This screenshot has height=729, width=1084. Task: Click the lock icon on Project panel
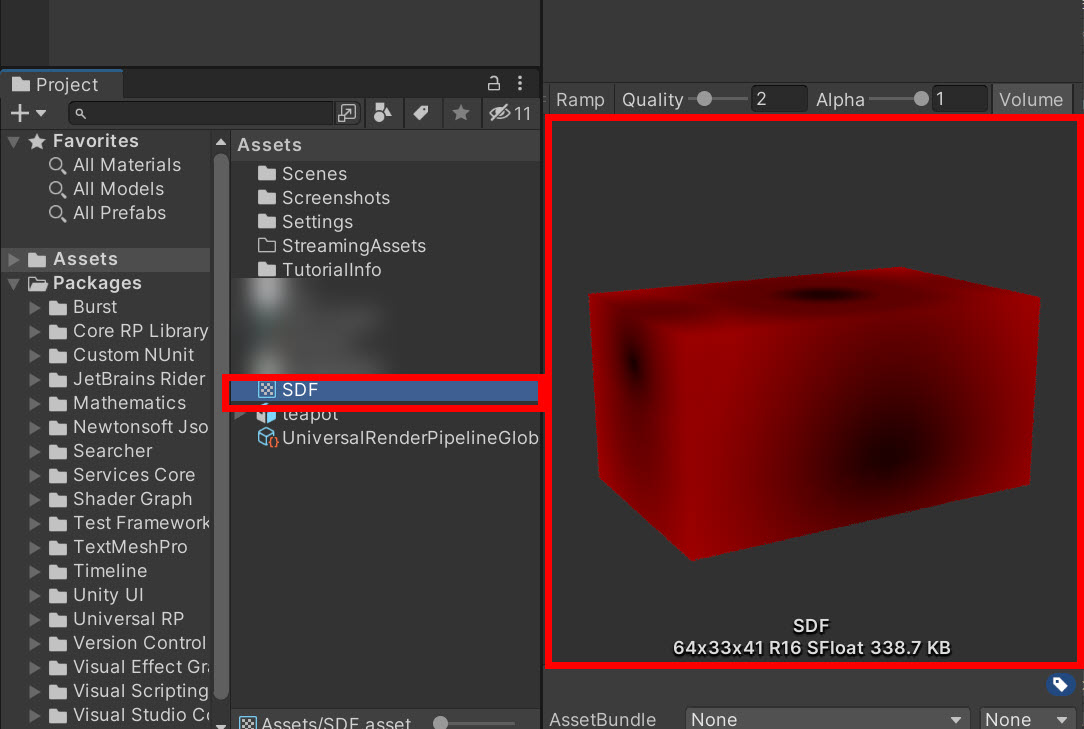point(494,84)
